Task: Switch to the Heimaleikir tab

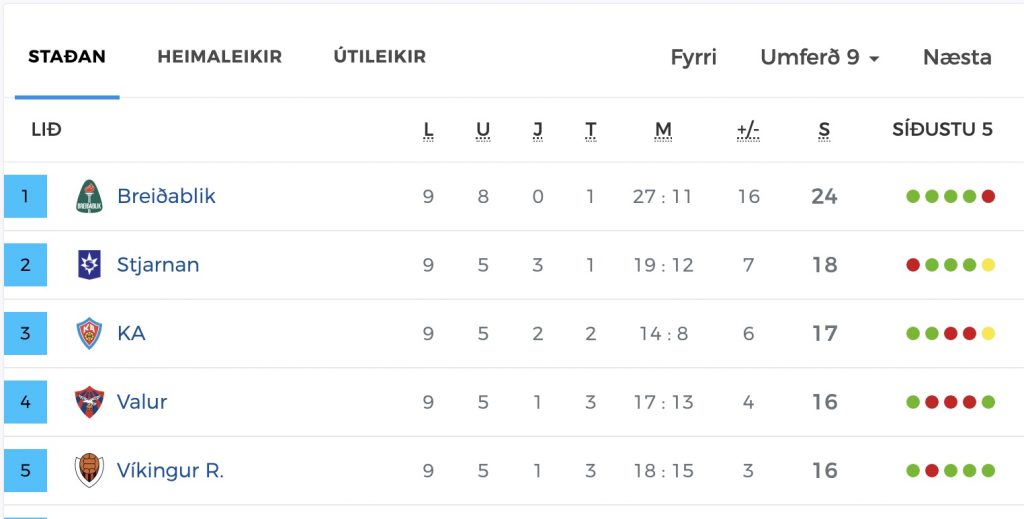Action: tap(219, 57)
